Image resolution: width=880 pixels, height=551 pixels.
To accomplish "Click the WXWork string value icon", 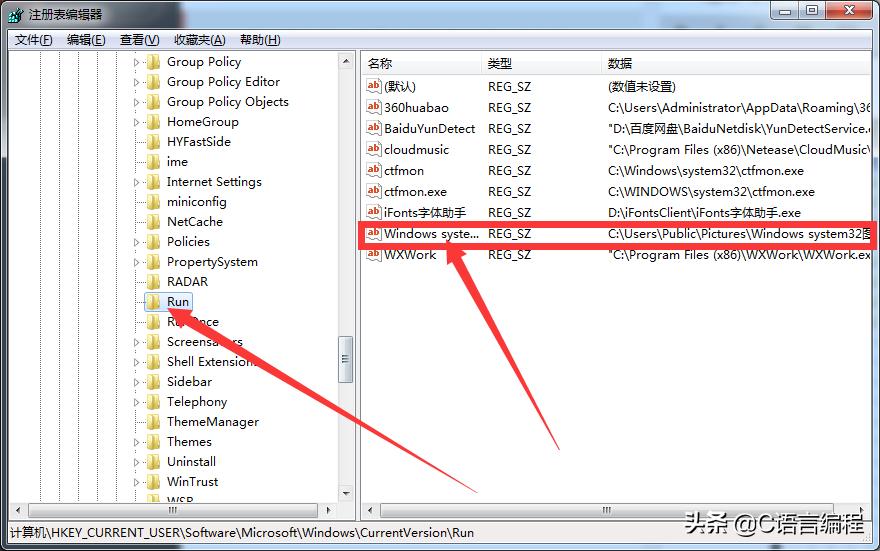I will pos(374,254).
